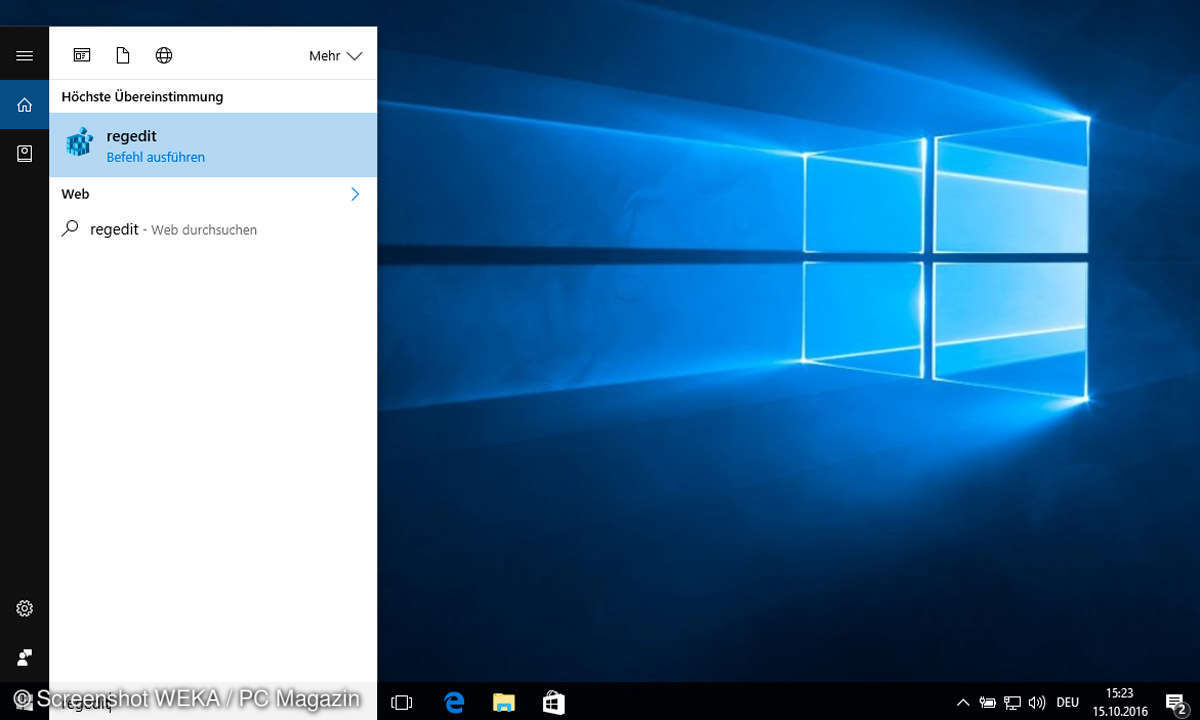Viewport: 1200px width, 720px height.
Task: Open the Windows Store from the taskbar
Action: pyautogui.click(x=554, y=702)
